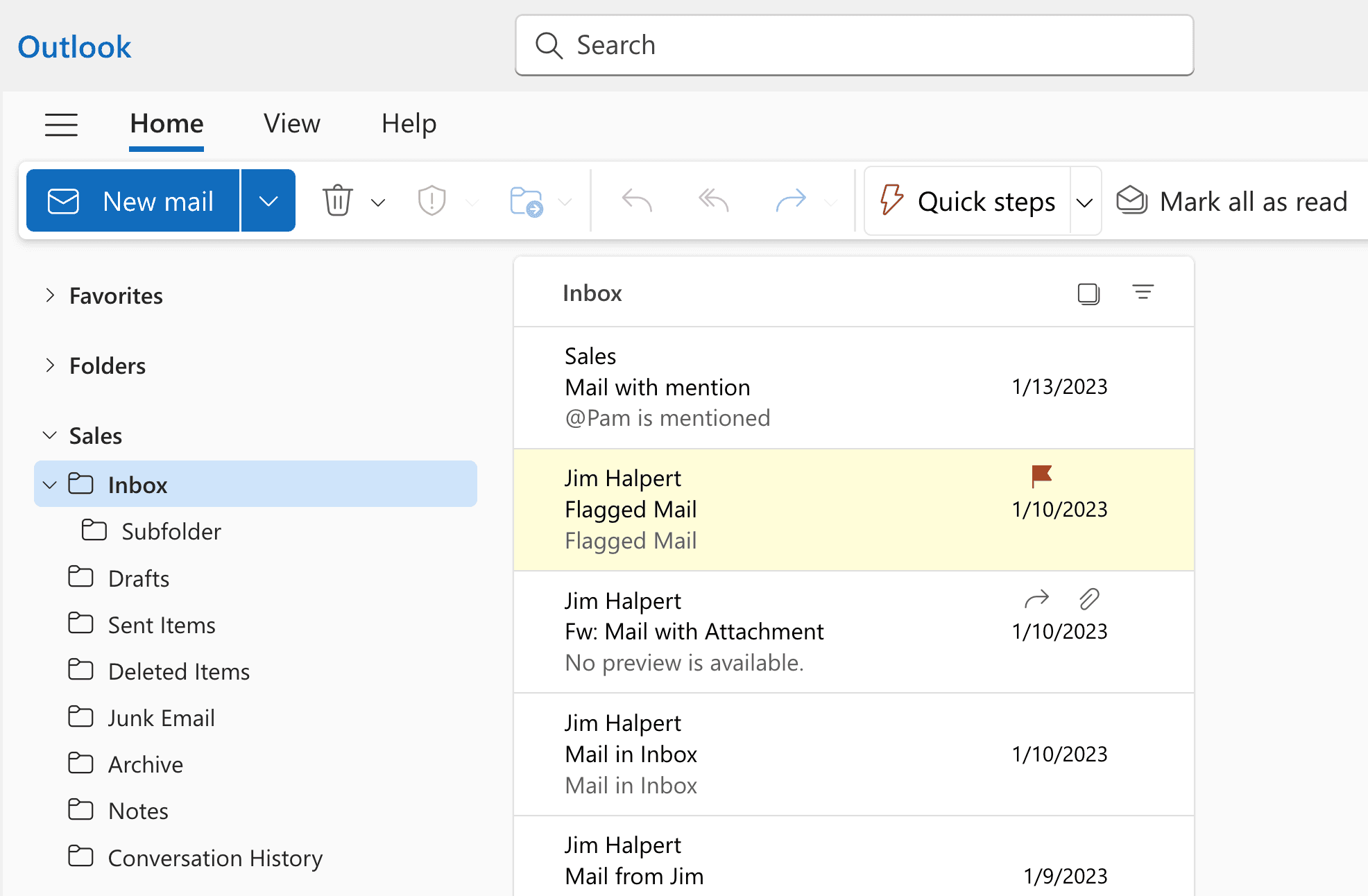Click the paperclip icon on Fw: Mail with Attachment
1368x896 pixels.
[x=1088, y=598]
